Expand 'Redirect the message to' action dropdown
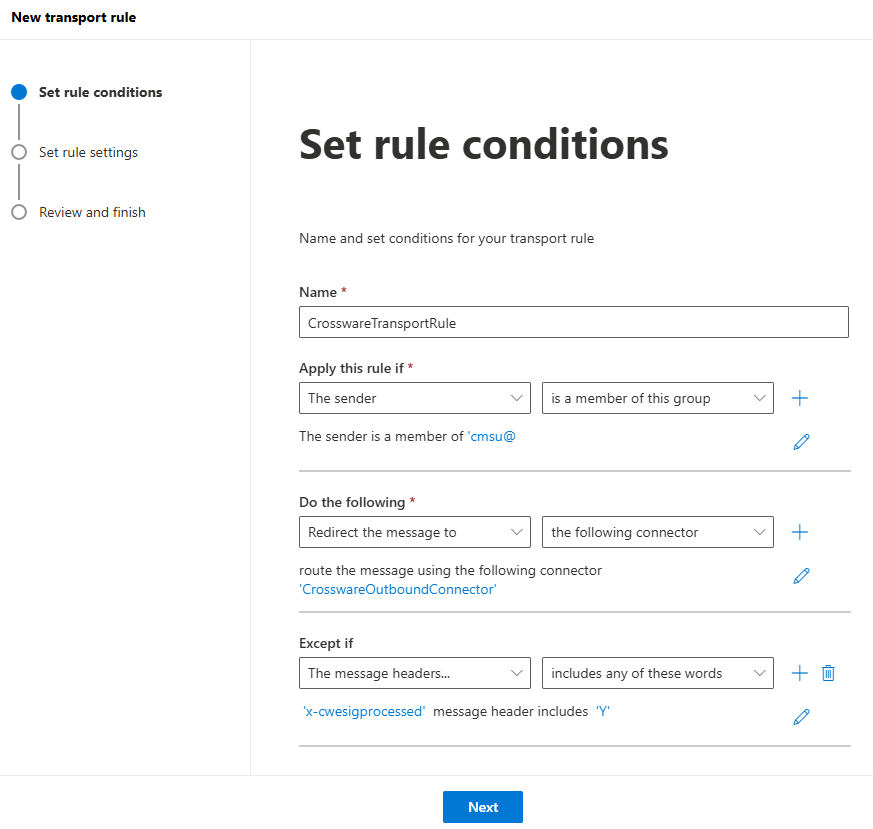This screenshot has width=873, height=829. (x=415, y=532)
